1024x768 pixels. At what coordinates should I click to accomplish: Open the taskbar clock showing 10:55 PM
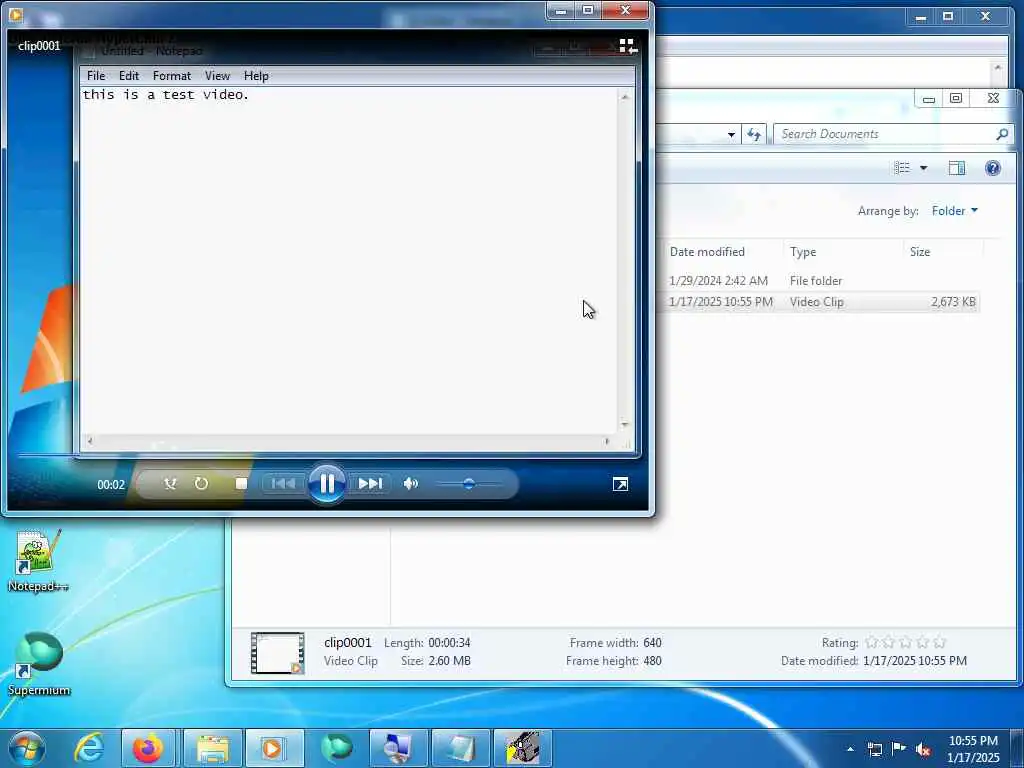coord(973,749)
